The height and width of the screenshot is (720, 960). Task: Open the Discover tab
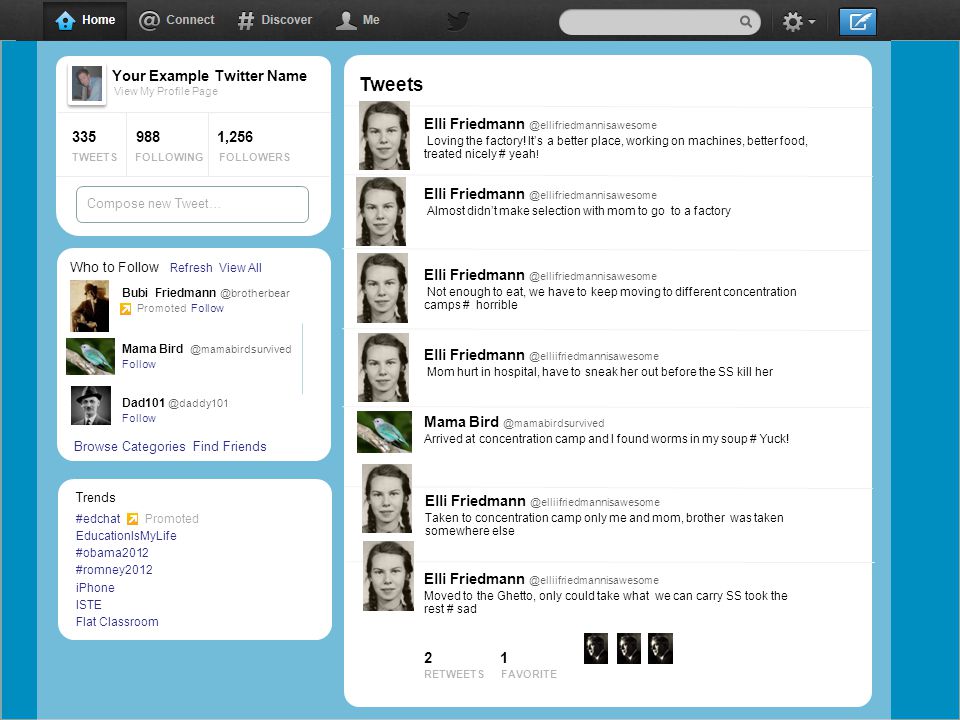coord(275,20)
